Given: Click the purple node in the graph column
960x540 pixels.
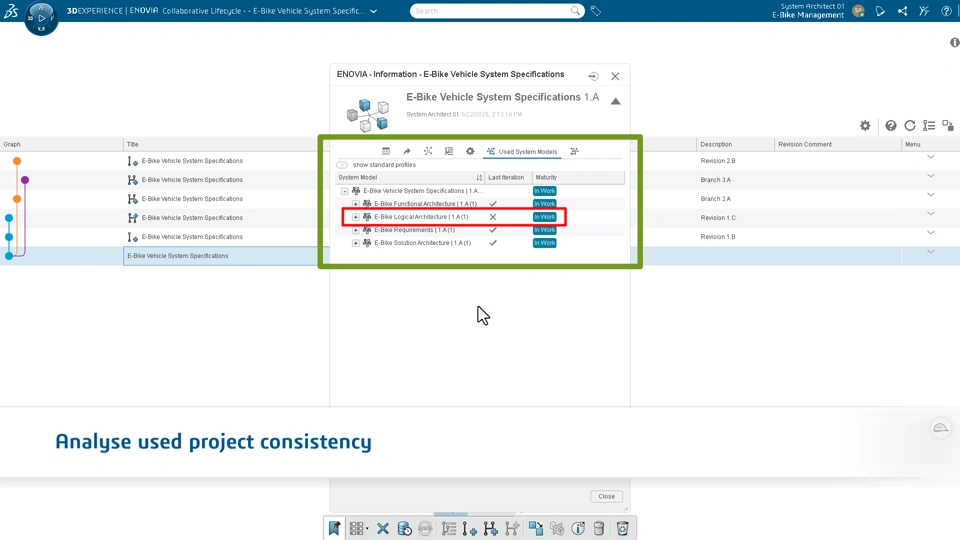Looking at the screenshot, I should tap(25, 180).
